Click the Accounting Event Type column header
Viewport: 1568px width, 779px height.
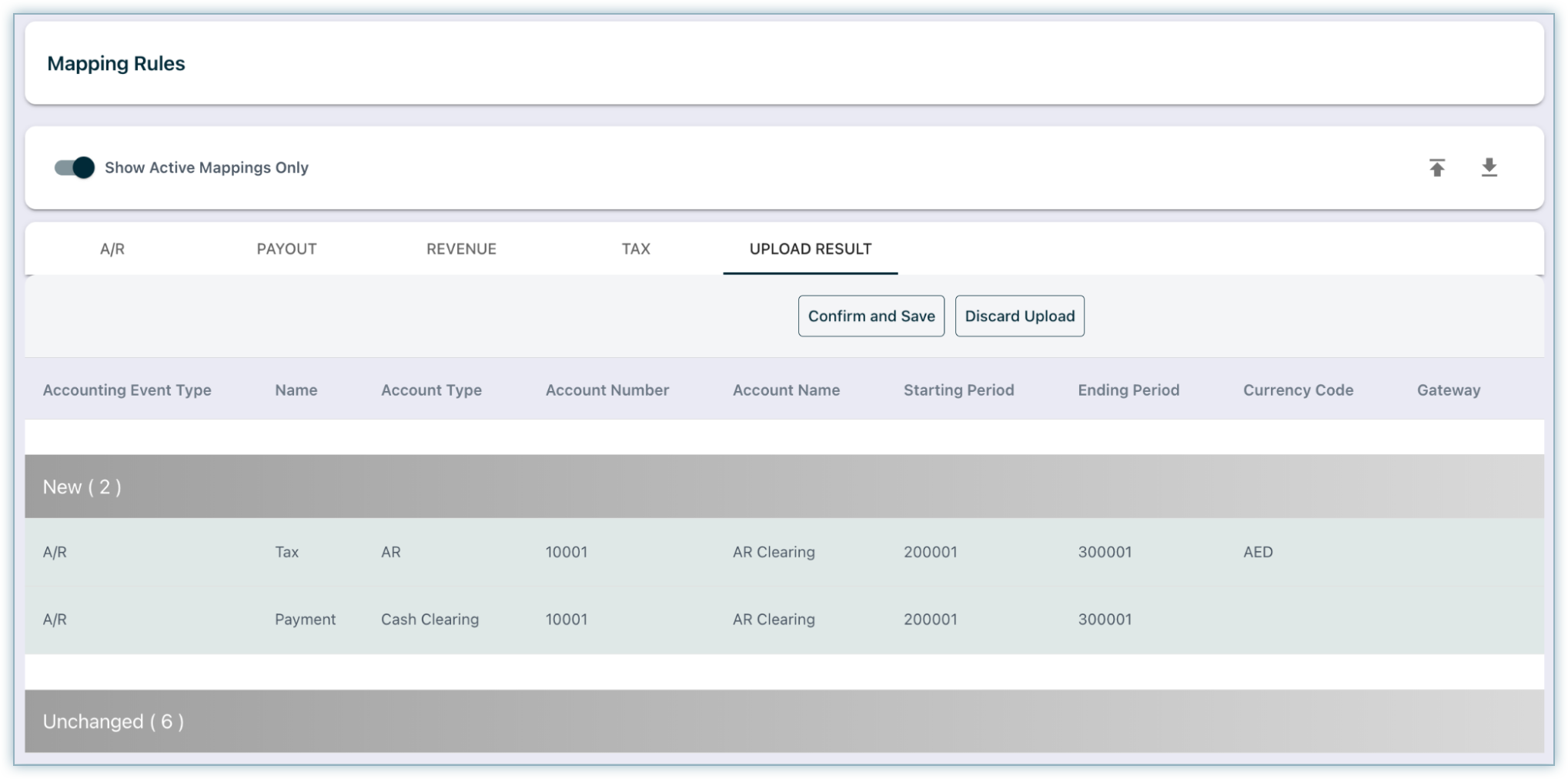[127, 390]
